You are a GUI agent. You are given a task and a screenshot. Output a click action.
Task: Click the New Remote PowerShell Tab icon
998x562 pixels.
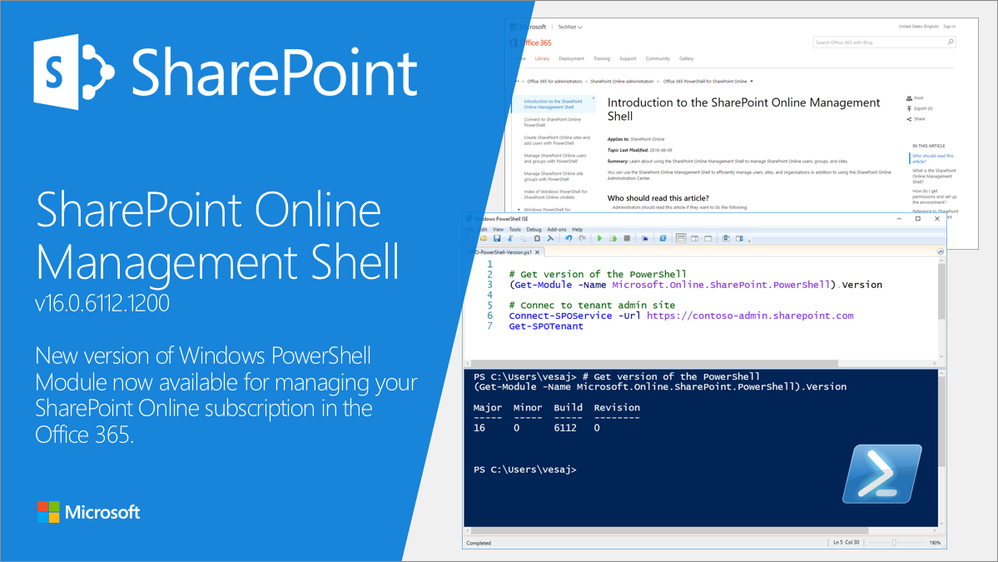point(645,238)
